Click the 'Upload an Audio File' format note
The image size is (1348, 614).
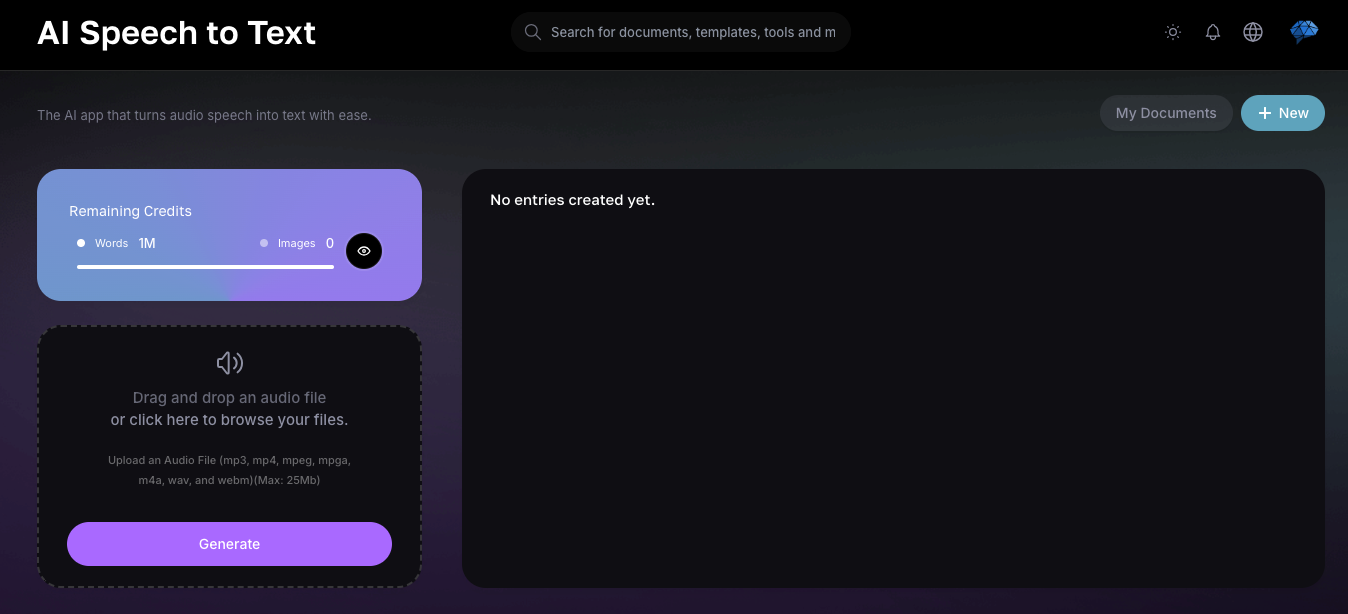point(229,470)
